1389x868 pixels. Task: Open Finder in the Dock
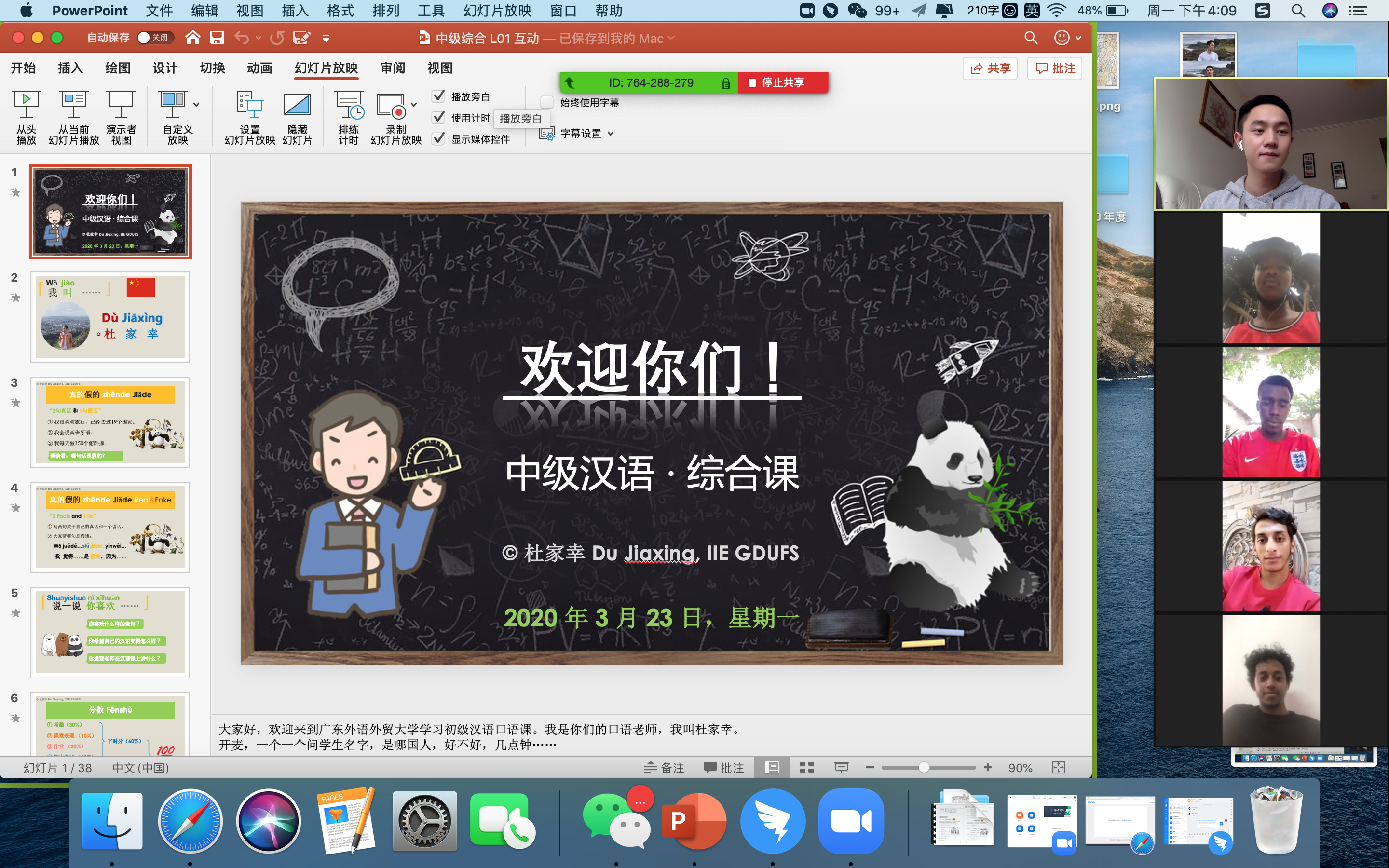(112, 821)
